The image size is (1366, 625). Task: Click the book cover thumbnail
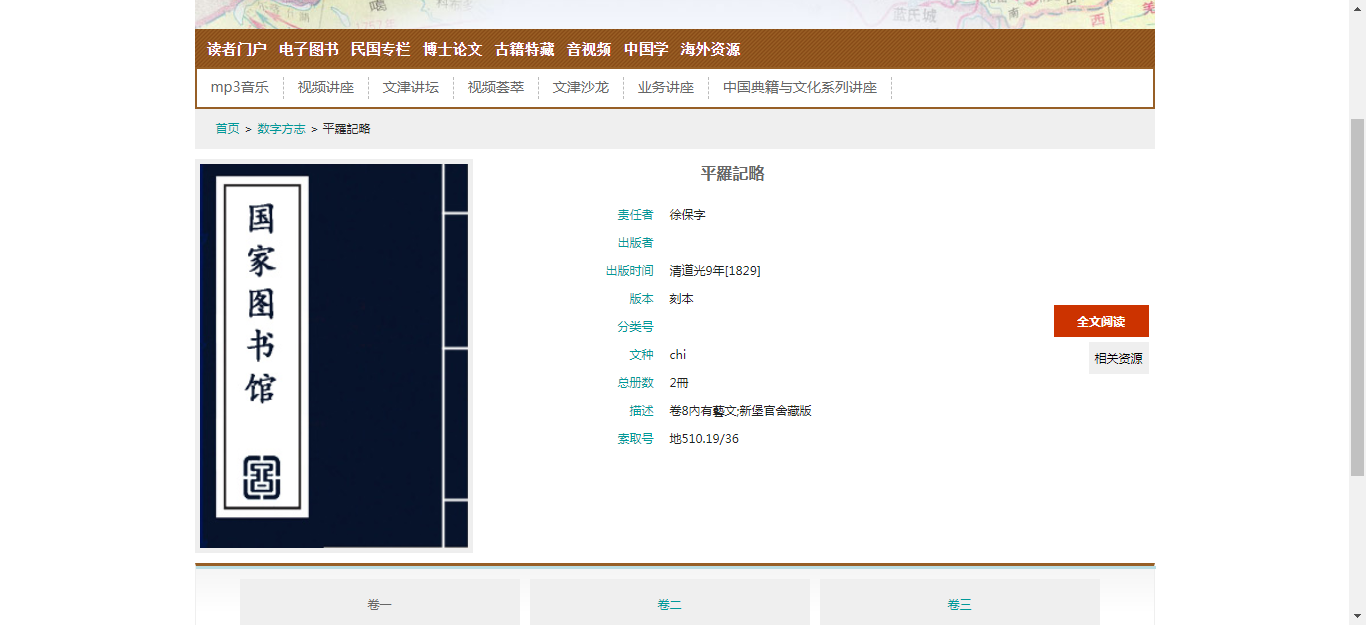coord(334,356)
